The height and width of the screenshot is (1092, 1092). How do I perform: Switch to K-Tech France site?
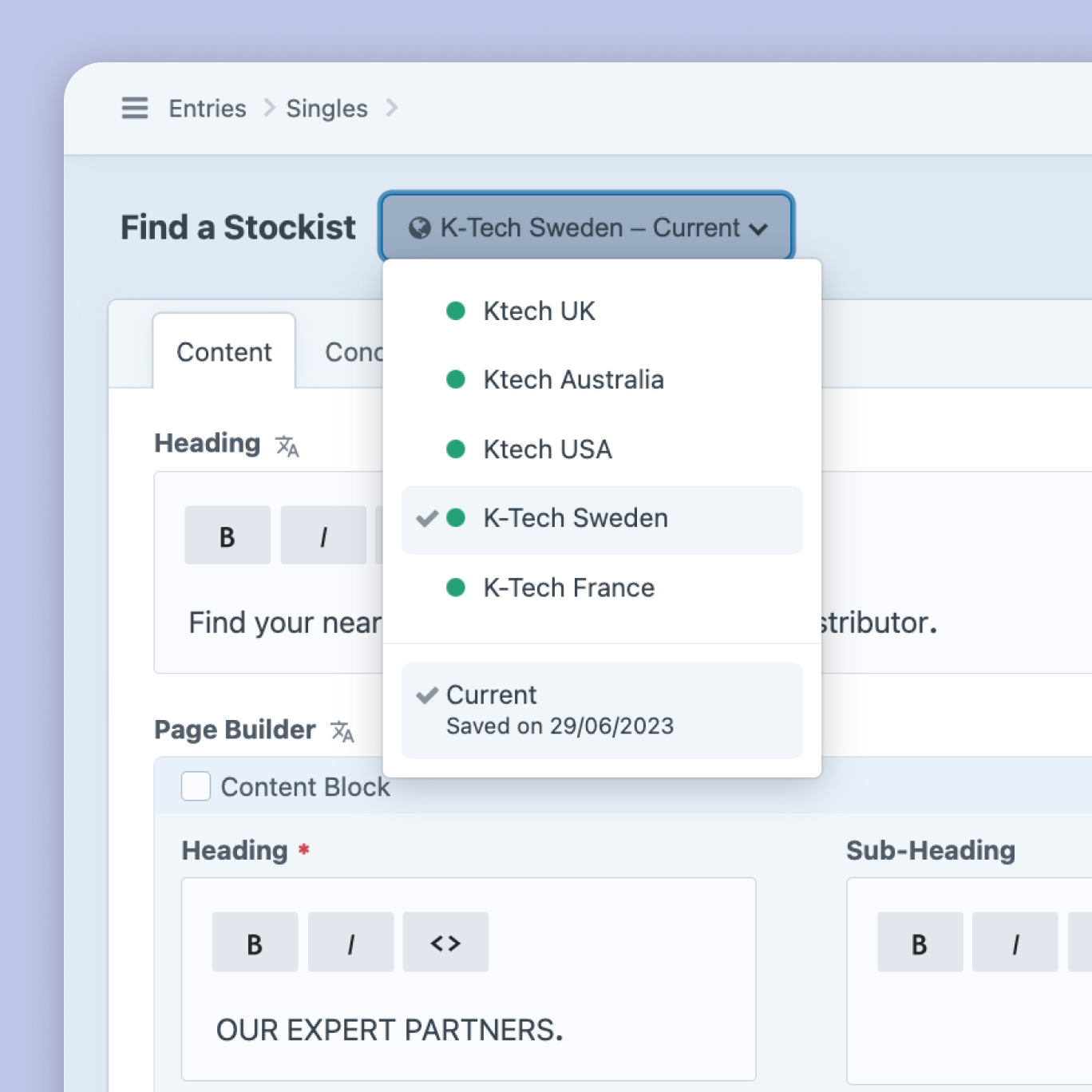602,588
